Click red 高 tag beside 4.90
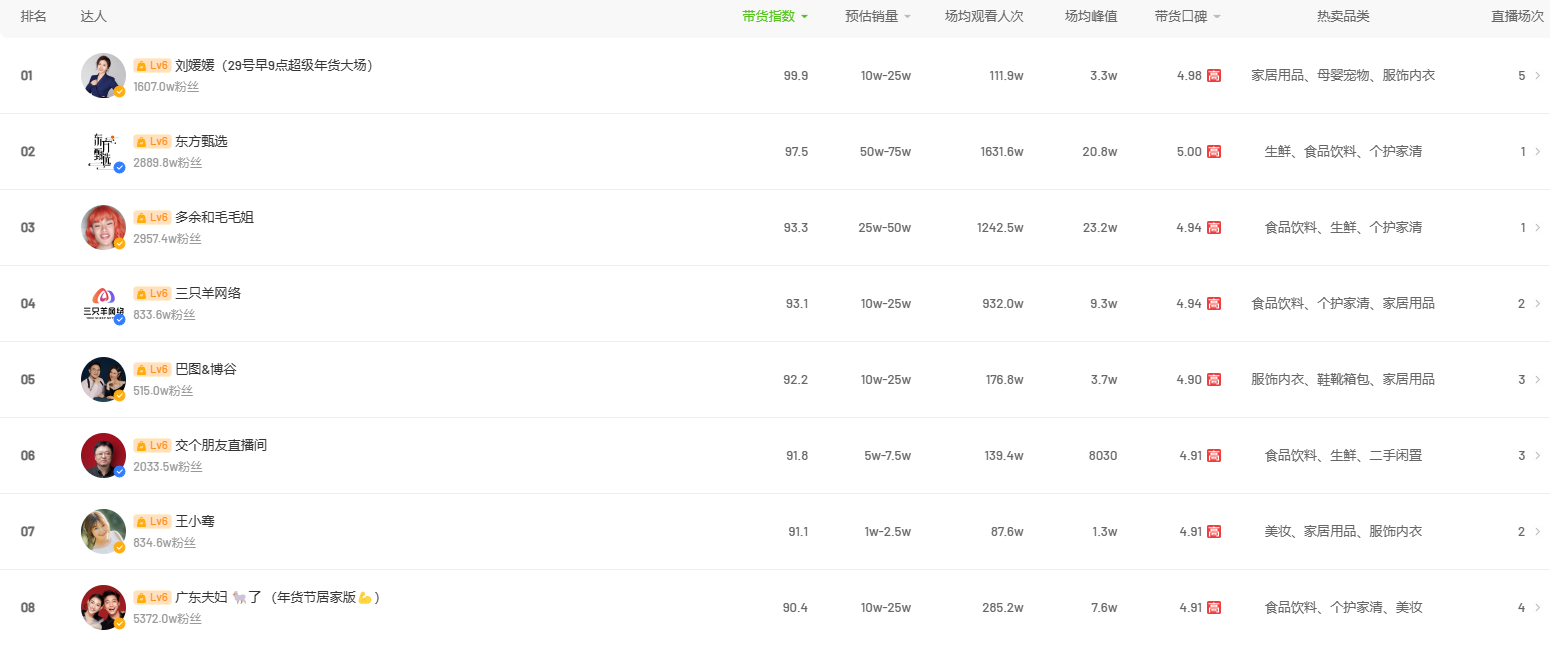Image resolution: width=1550 pixels, height=645 pixels. click(x=1214, y=380)
